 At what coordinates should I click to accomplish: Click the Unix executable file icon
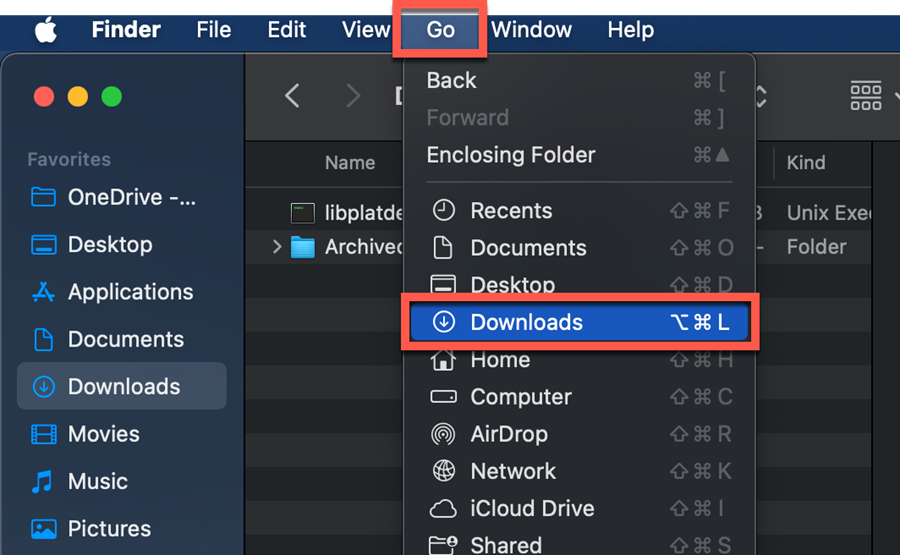tap(302, 213)
